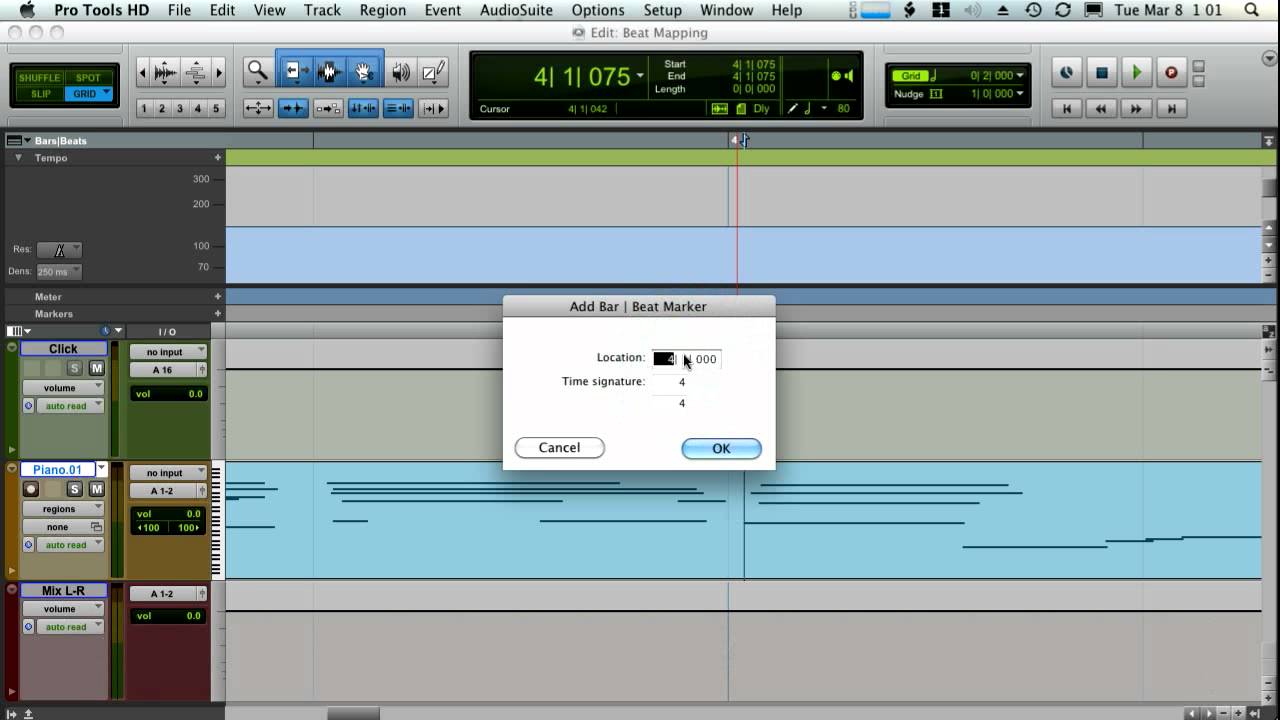Solo the Piano.01 track
This screenshot has height=720, width=1280.
[x=74, y=489]
